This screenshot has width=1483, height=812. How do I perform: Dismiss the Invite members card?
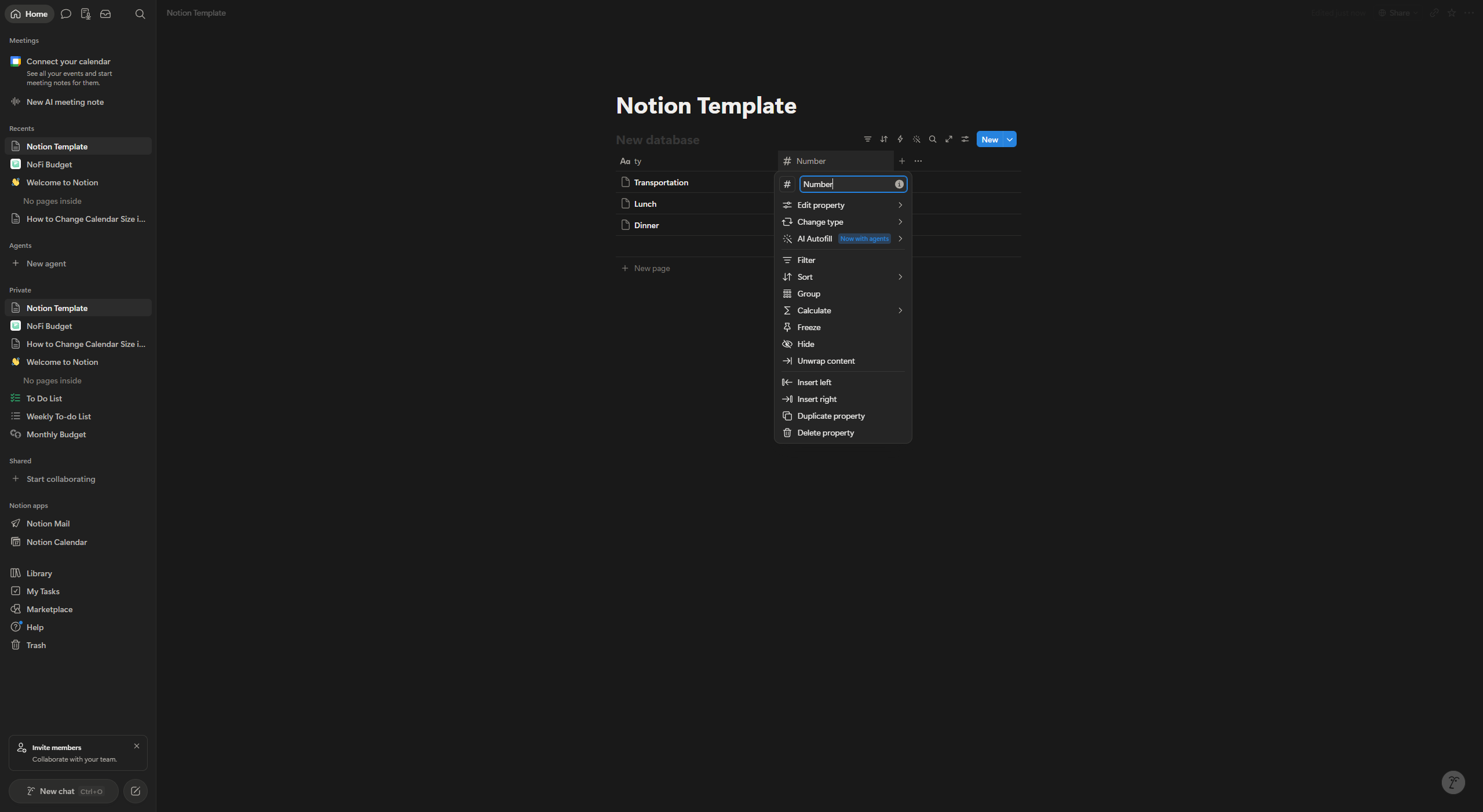[x=137, y=746]
